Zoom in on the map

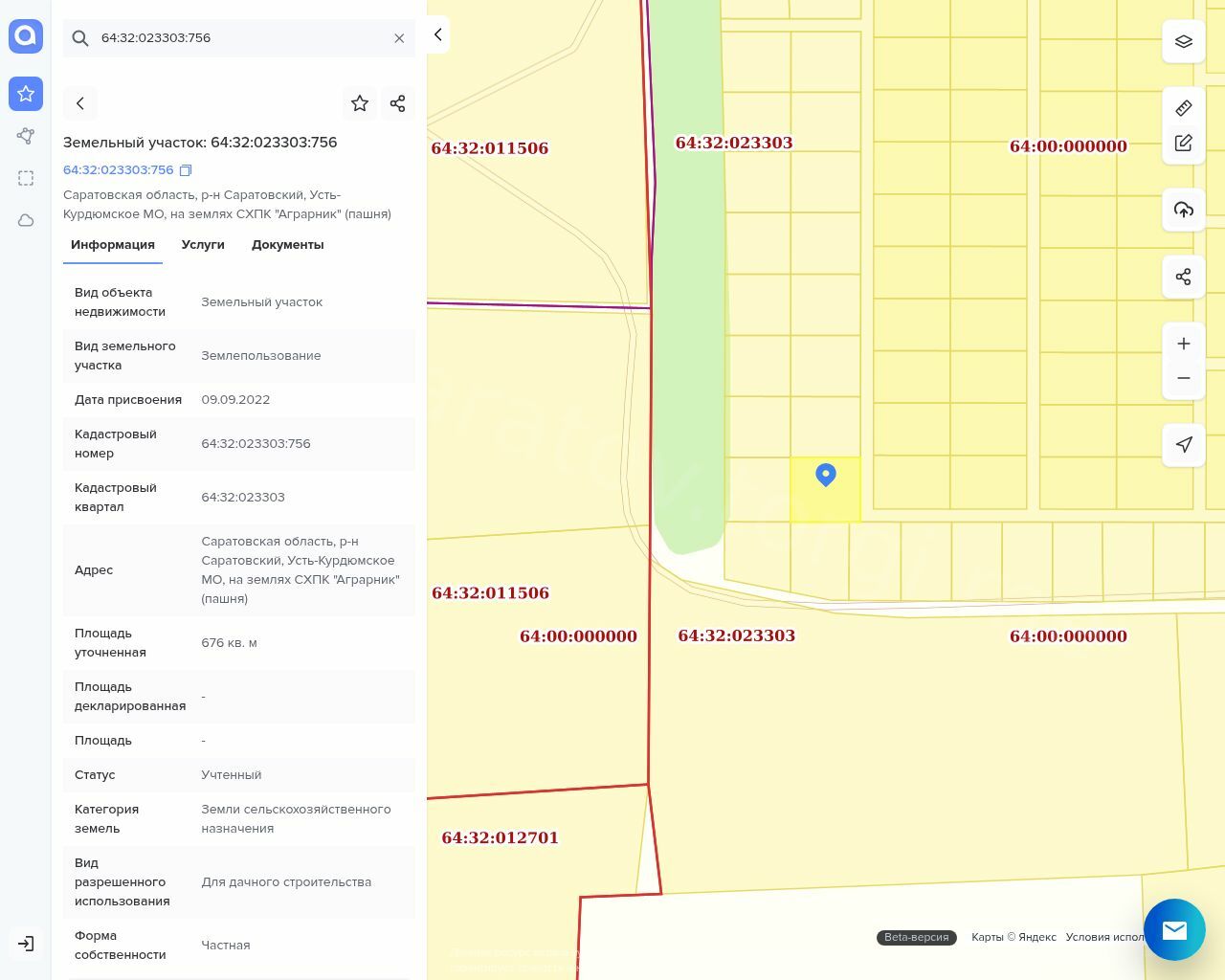coord(1183,344)
